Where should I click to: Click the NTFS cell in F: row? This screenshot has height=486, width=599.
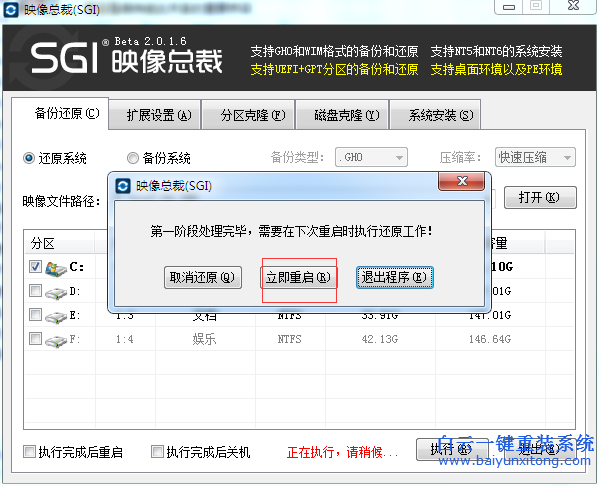pos(290,339)
